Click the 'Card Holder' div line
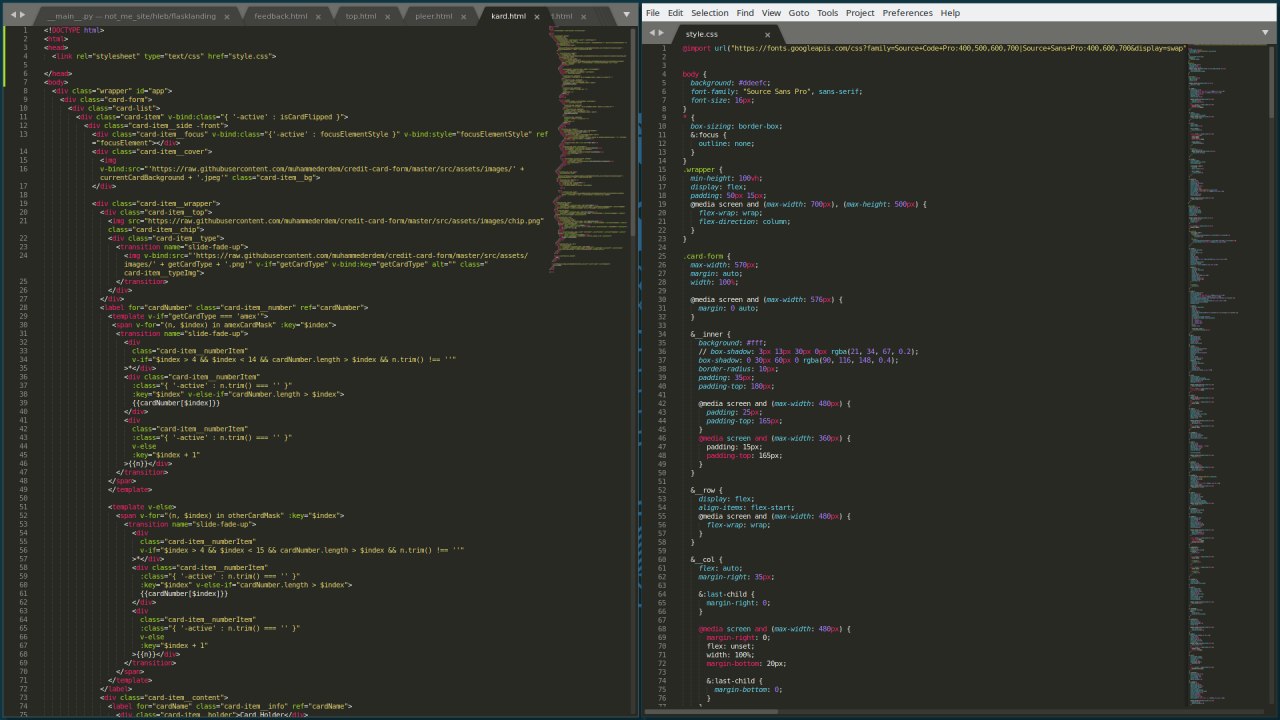Image resolution: width=1280 pixels, height=720 pixels. 211,715
